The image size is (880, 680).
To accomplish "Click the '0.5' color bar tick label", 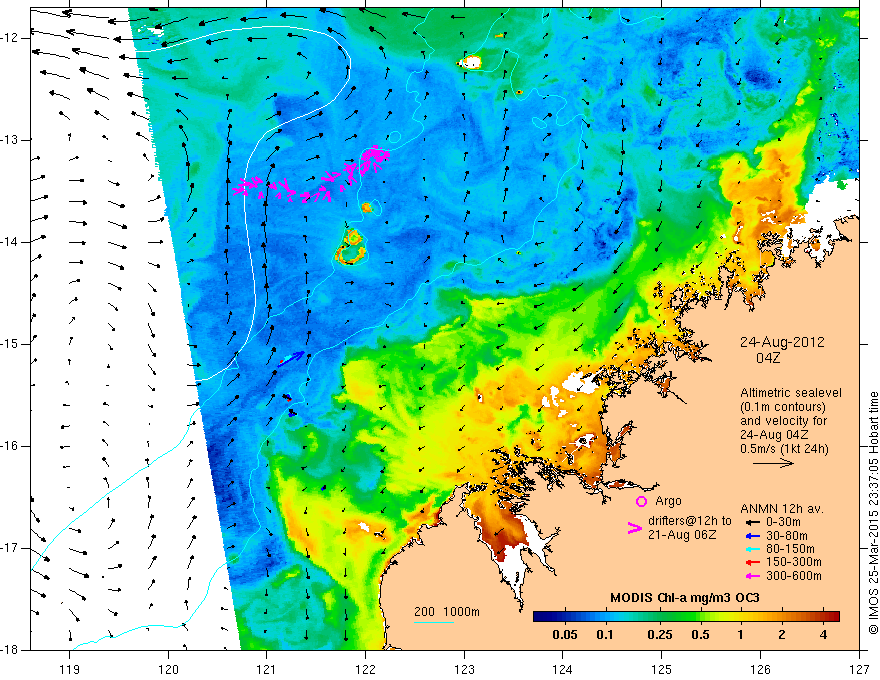I will point(700,635).
